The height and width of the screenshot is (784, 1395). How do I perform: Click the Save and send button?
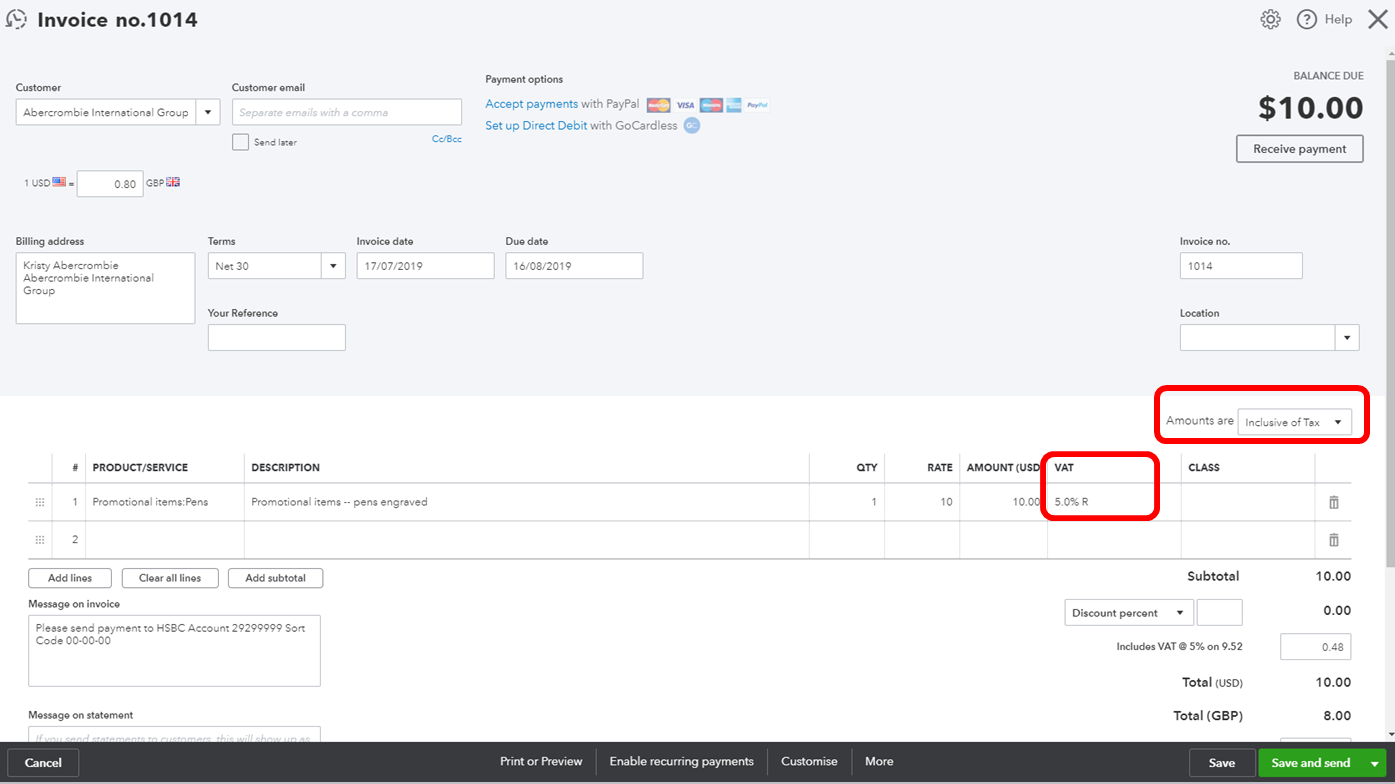[x=1310, y=763]
